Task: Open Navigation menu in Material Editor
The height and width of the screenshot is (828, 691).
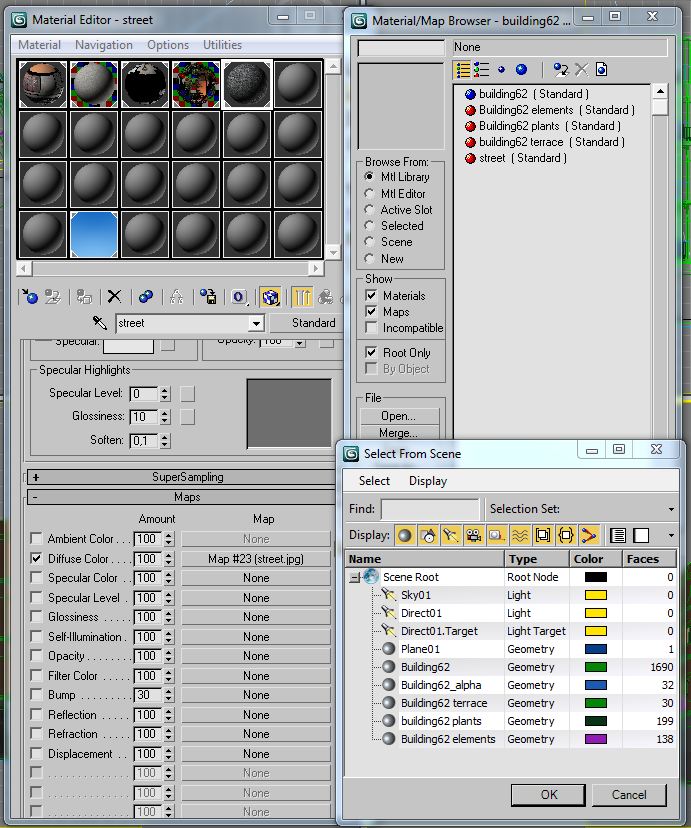Action: pos(104,45)
